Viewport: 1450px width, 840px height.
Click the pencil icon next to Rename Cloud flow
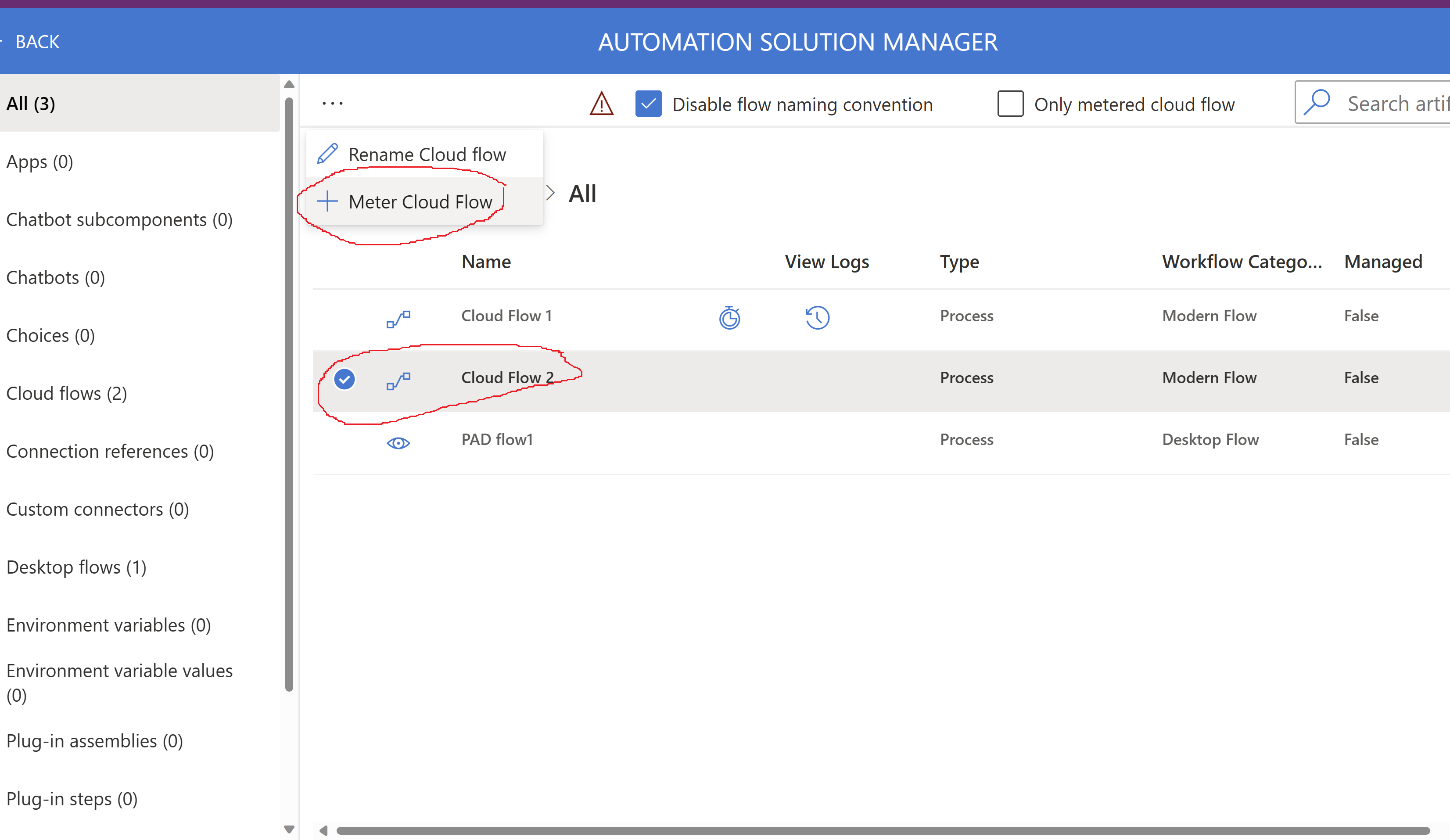pos(327,154)
